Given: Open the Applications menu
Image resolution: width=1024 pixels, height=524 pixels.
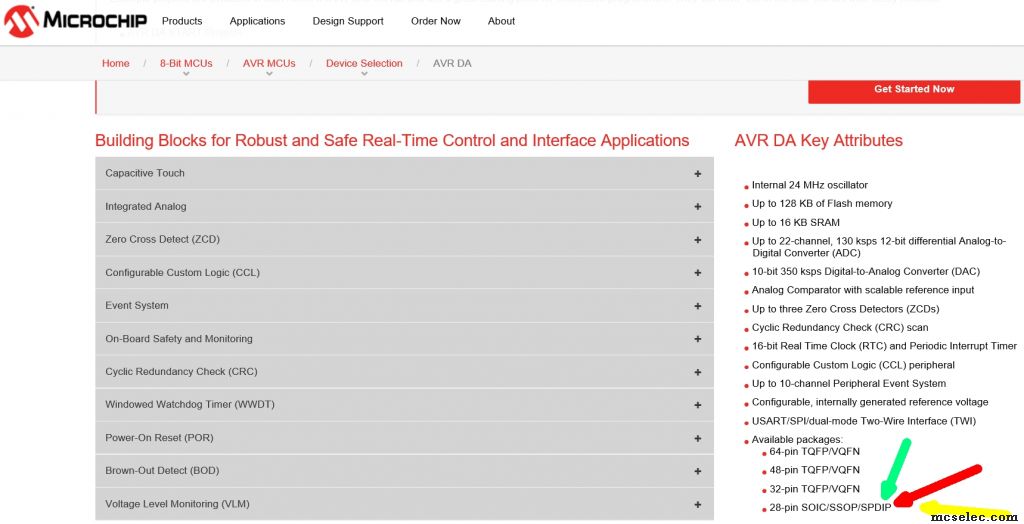Looking at the screenshot, I should pos(257,21).
